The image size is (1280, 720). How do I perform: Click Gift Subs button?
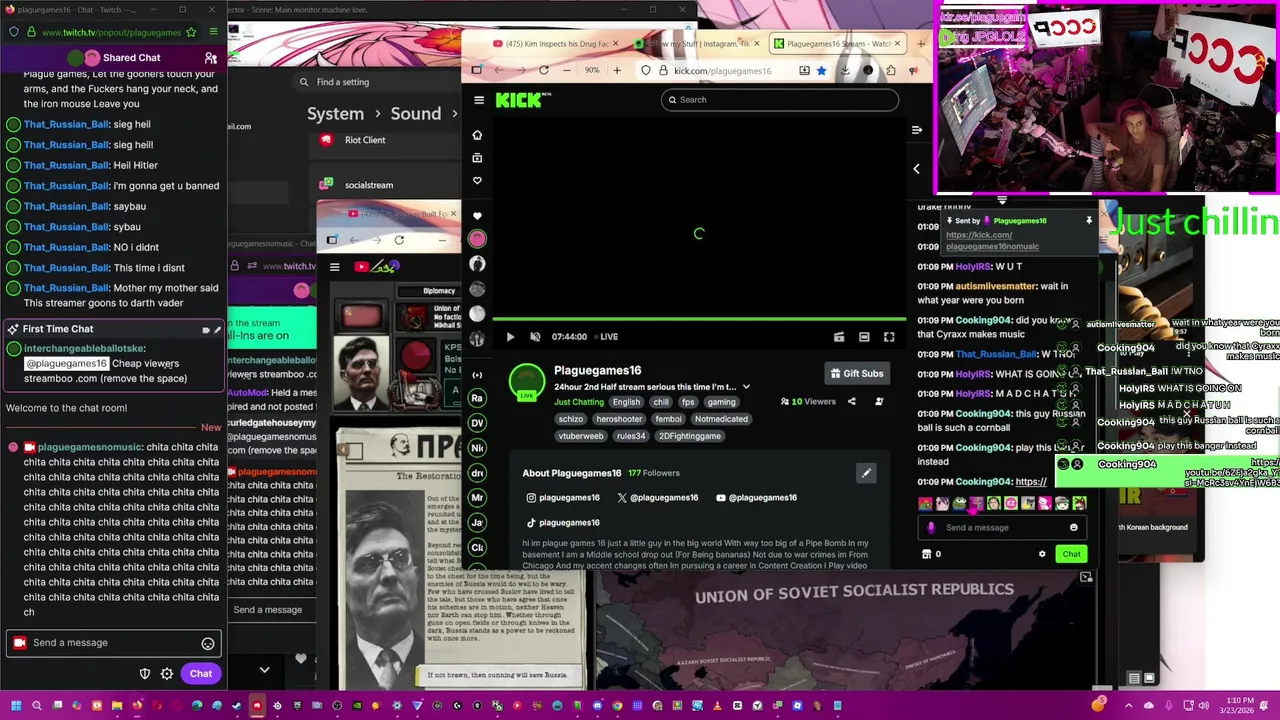857,373
